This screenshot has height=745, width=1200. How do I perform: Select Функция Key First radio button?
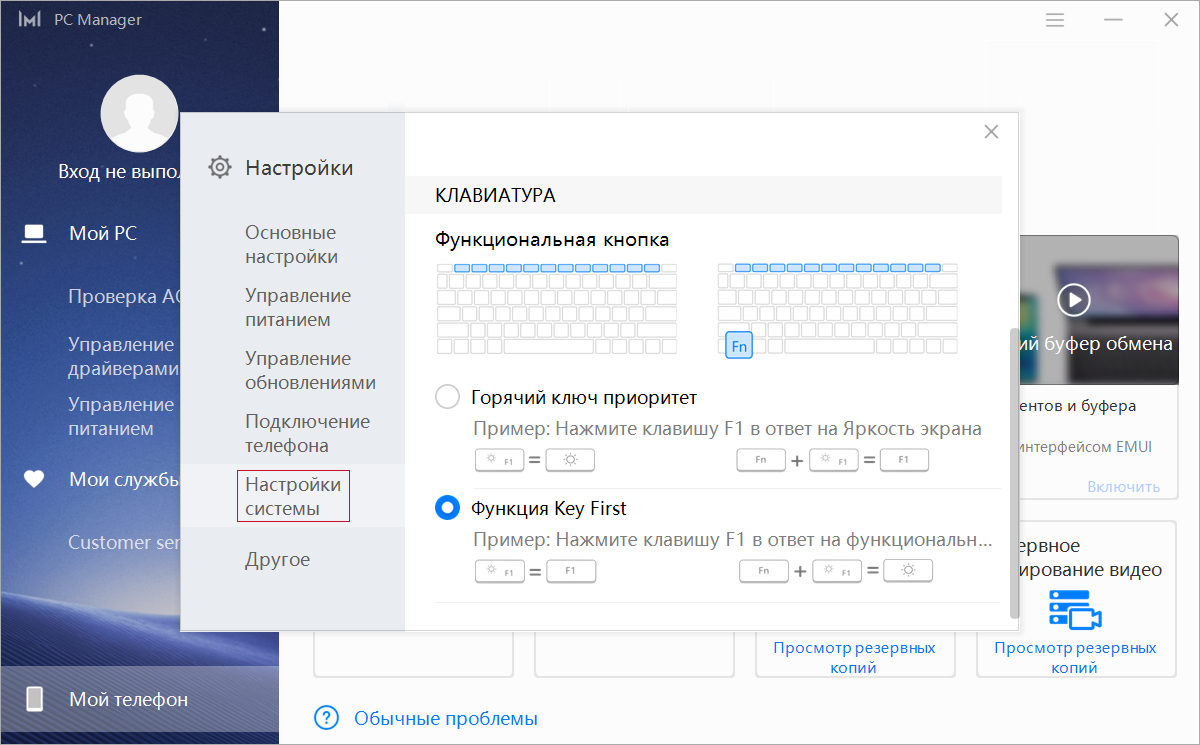pyautogui.click(x=447, y=508)
